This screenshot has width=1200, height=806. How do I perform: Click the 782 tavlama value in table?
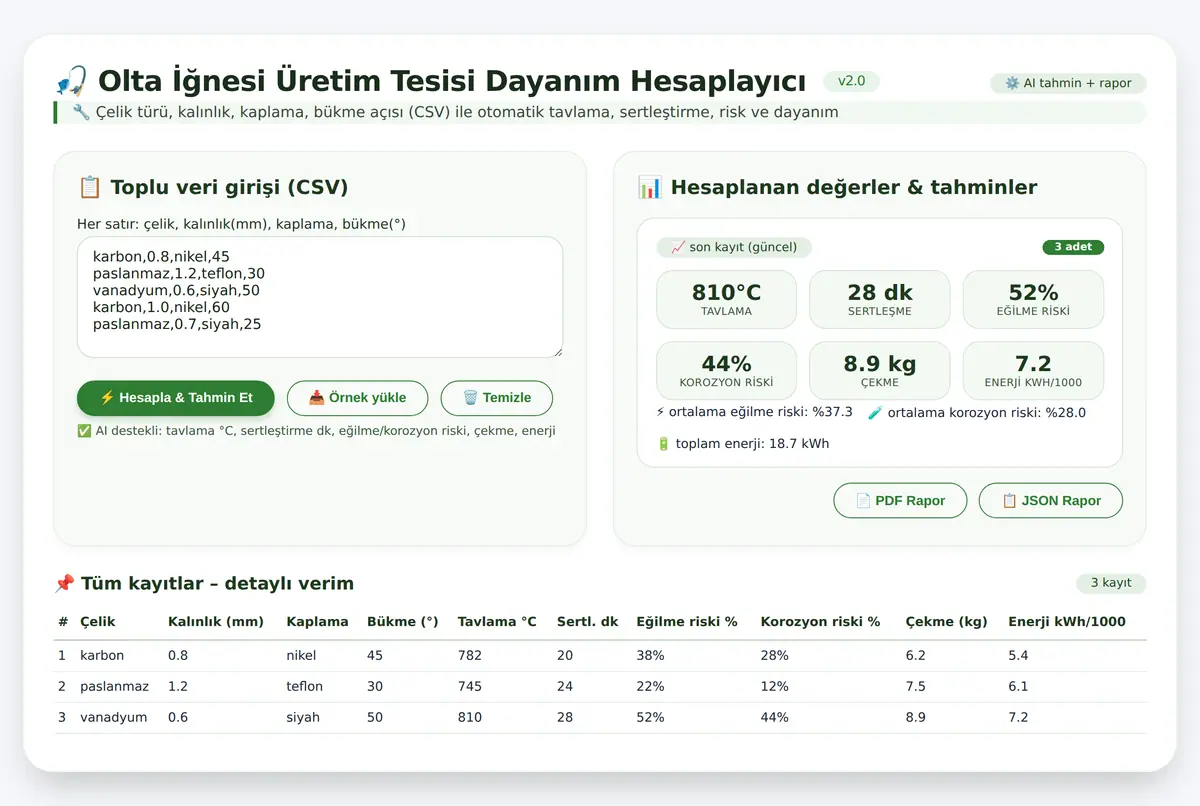(470, 656)
